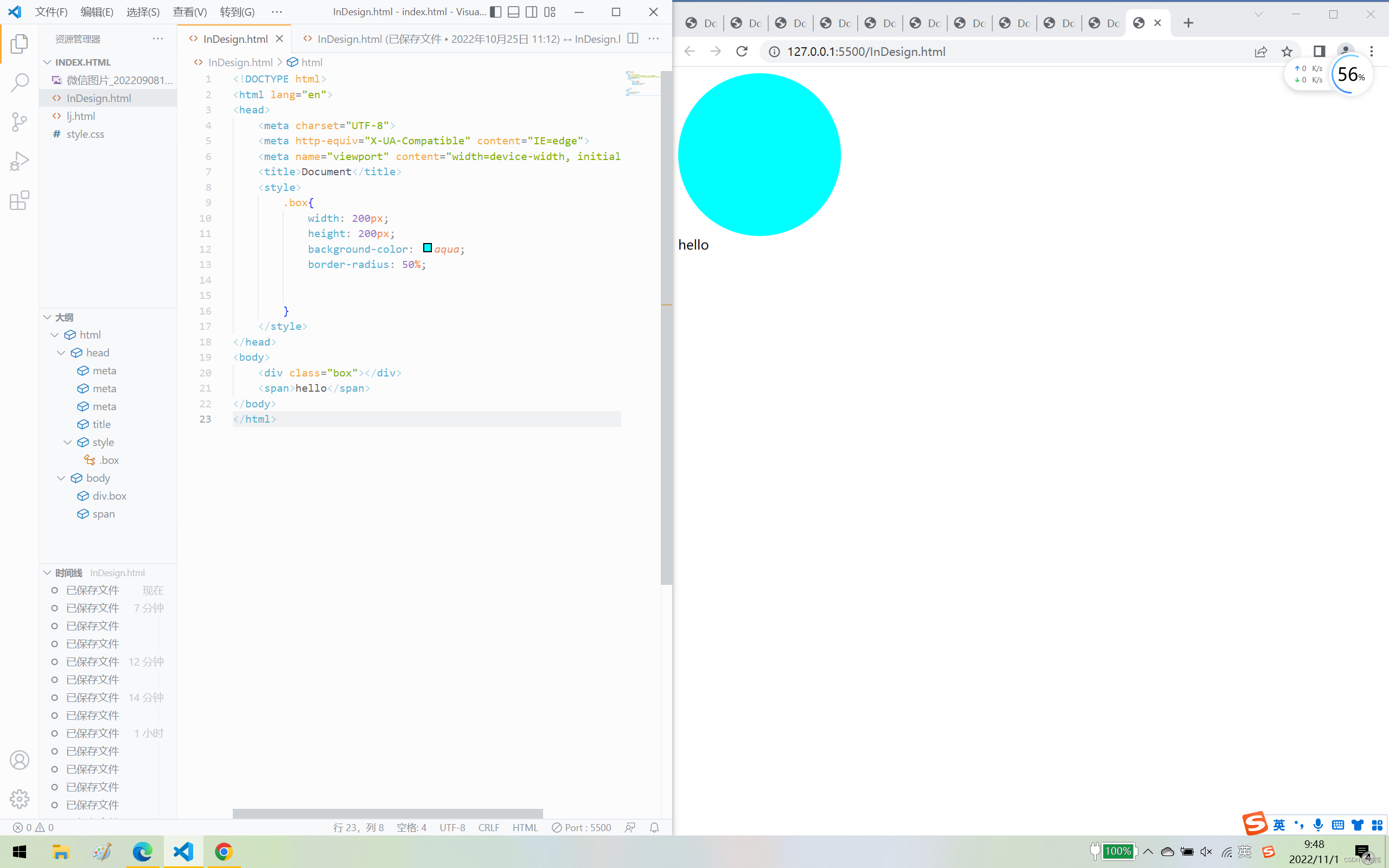This screenshot has width=1389, height=868.
Task: Click the div.box tree item in outline
Action: (x=109, y=495)
